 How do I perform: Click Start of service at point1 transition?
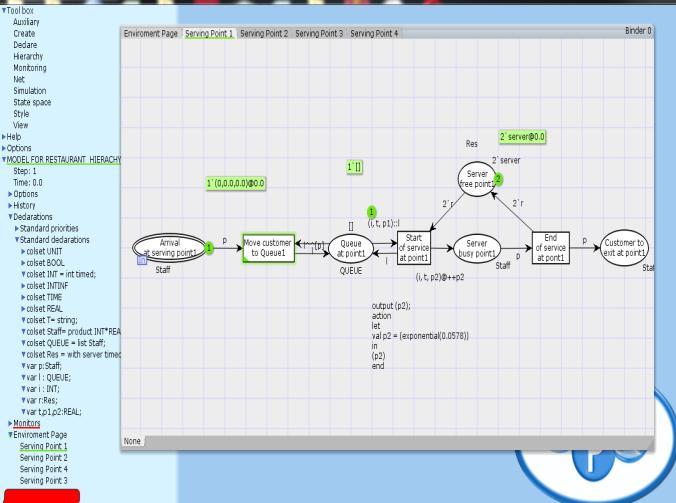point(413,248)
